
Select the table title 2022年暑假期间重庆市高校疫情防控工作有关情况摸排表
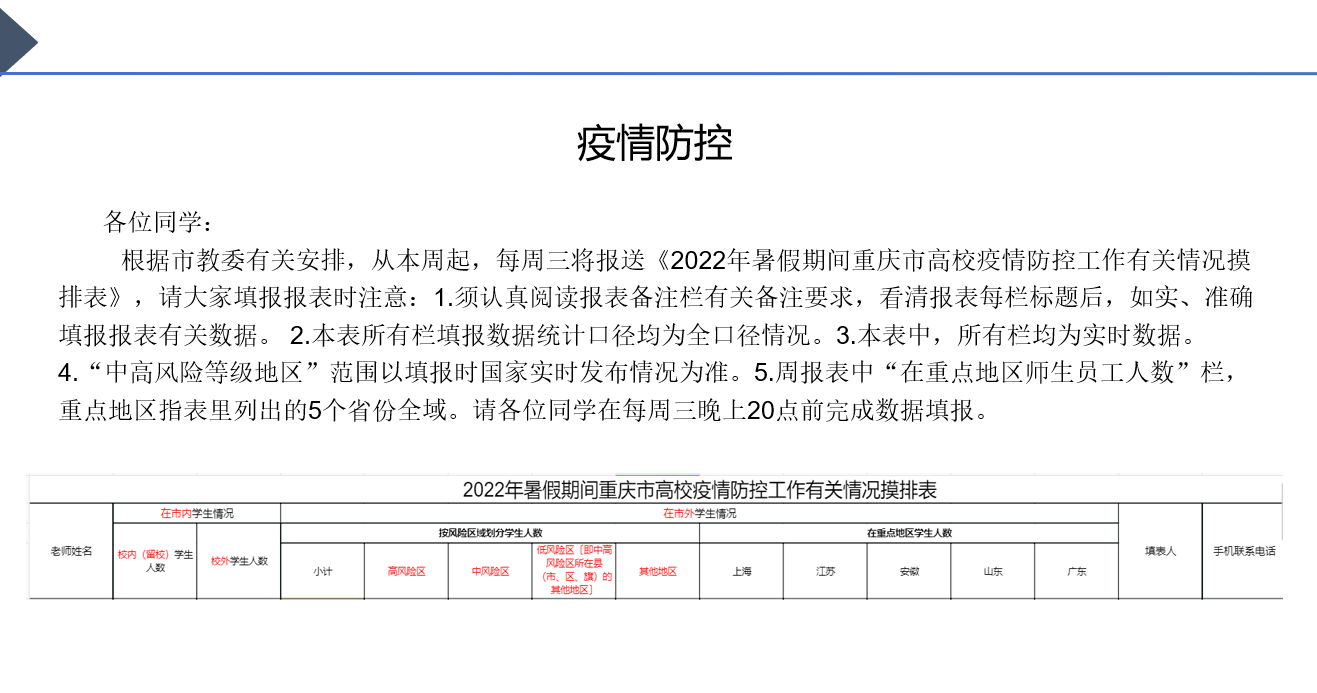pyautogui.click(x=699, y=490)
